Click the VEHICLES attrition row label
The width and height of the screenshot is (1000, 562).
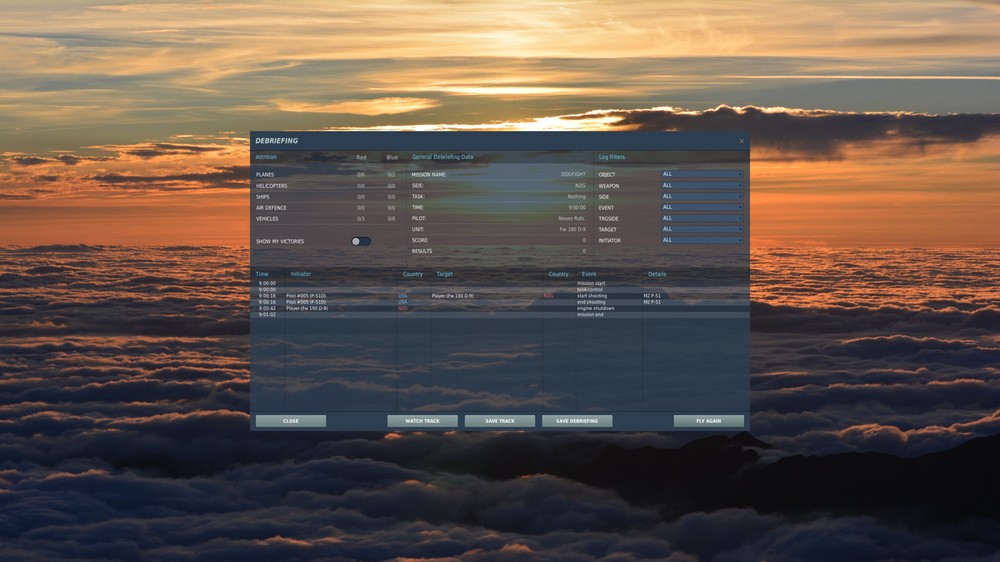point(267,219)
